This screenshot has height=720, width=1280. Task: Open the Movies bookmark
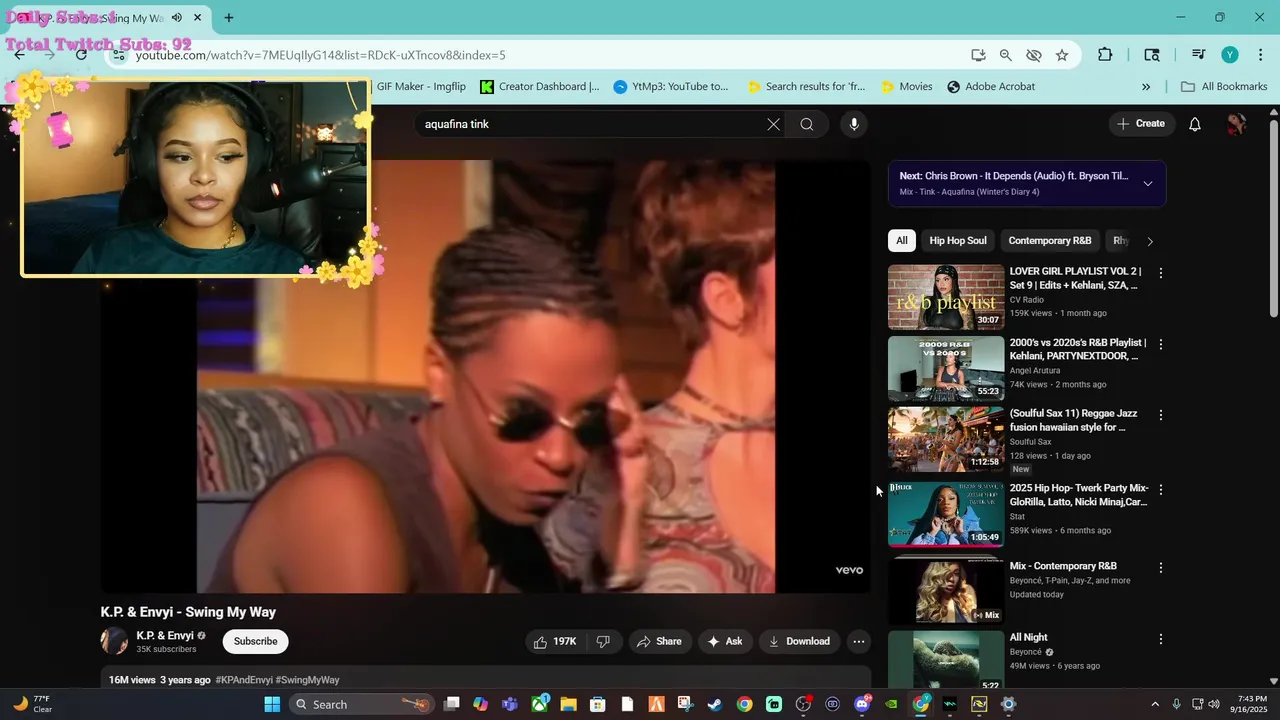coord(906,87)
